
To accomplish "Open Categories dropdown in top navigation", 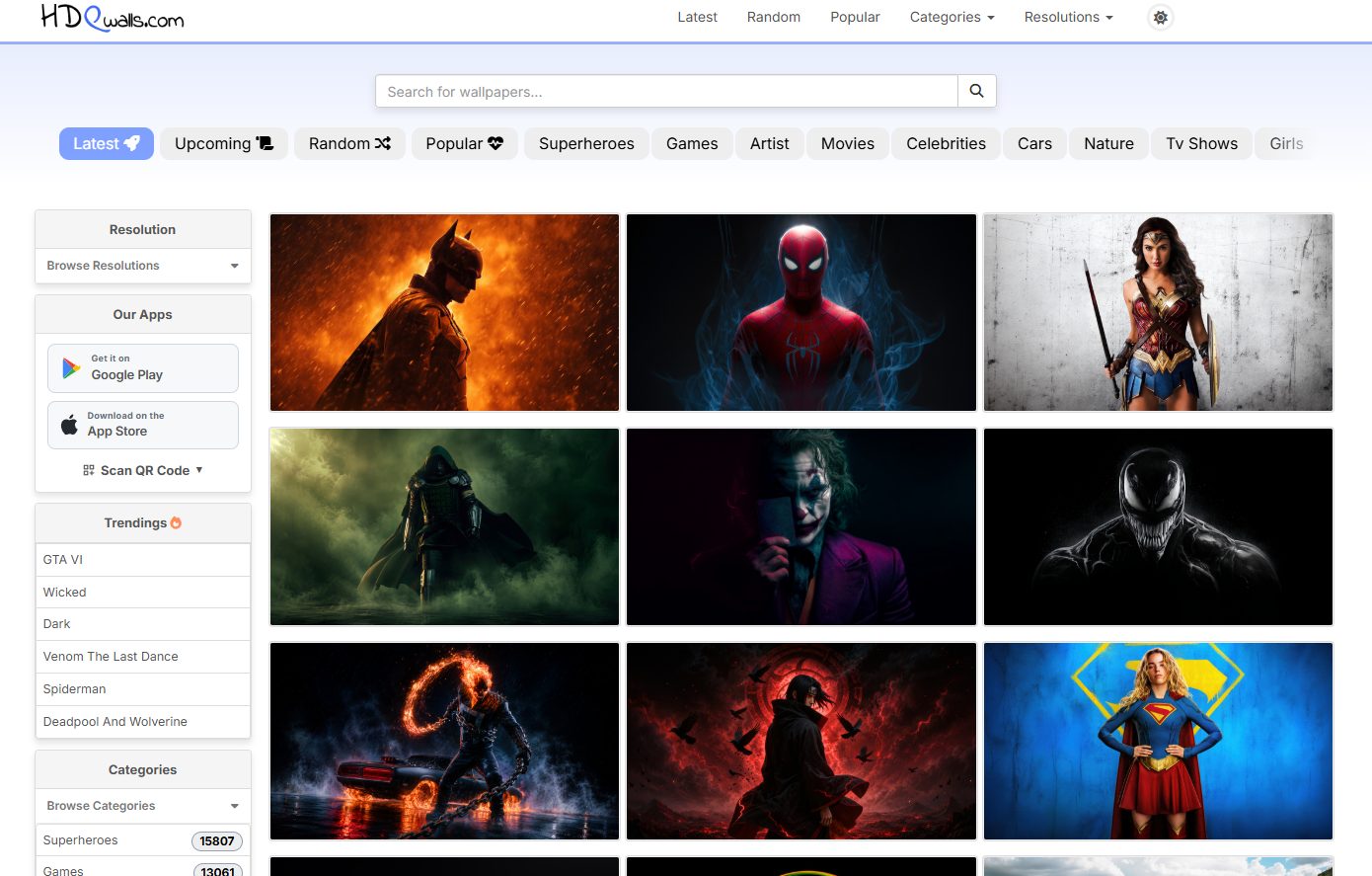I will pos(952,17).
